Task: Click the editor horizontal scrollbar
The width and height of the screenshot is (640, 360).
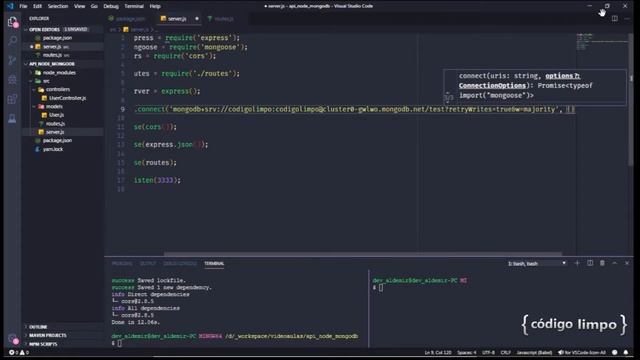Action: pyautogui.click(x=363, y=254)
